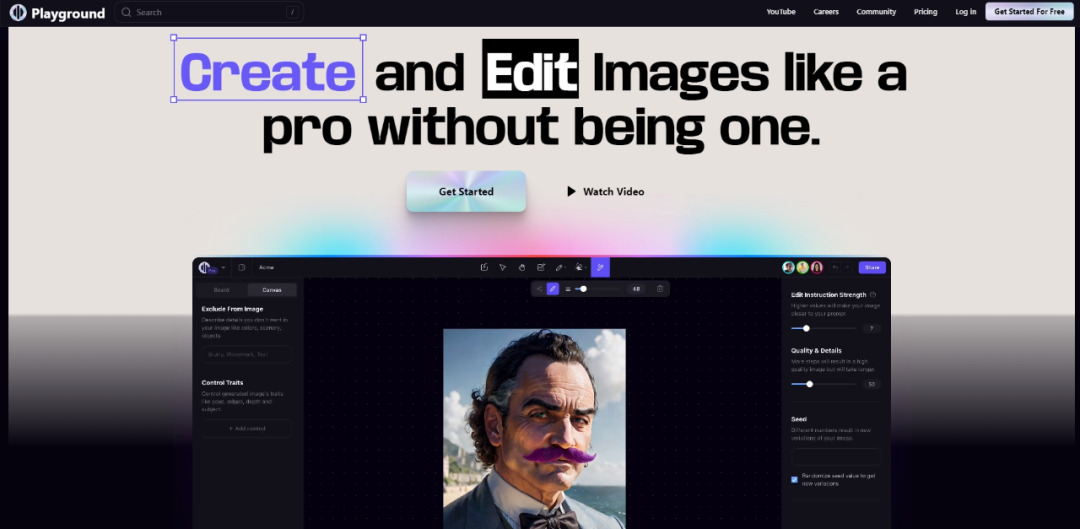Click the magnifier icon in search bar
The height and width of the screenshot is (529, 1080).
tap(126, 12)
